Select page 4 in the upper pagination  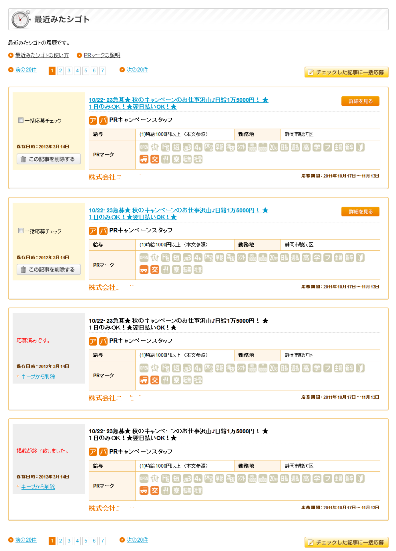[77, 71]
